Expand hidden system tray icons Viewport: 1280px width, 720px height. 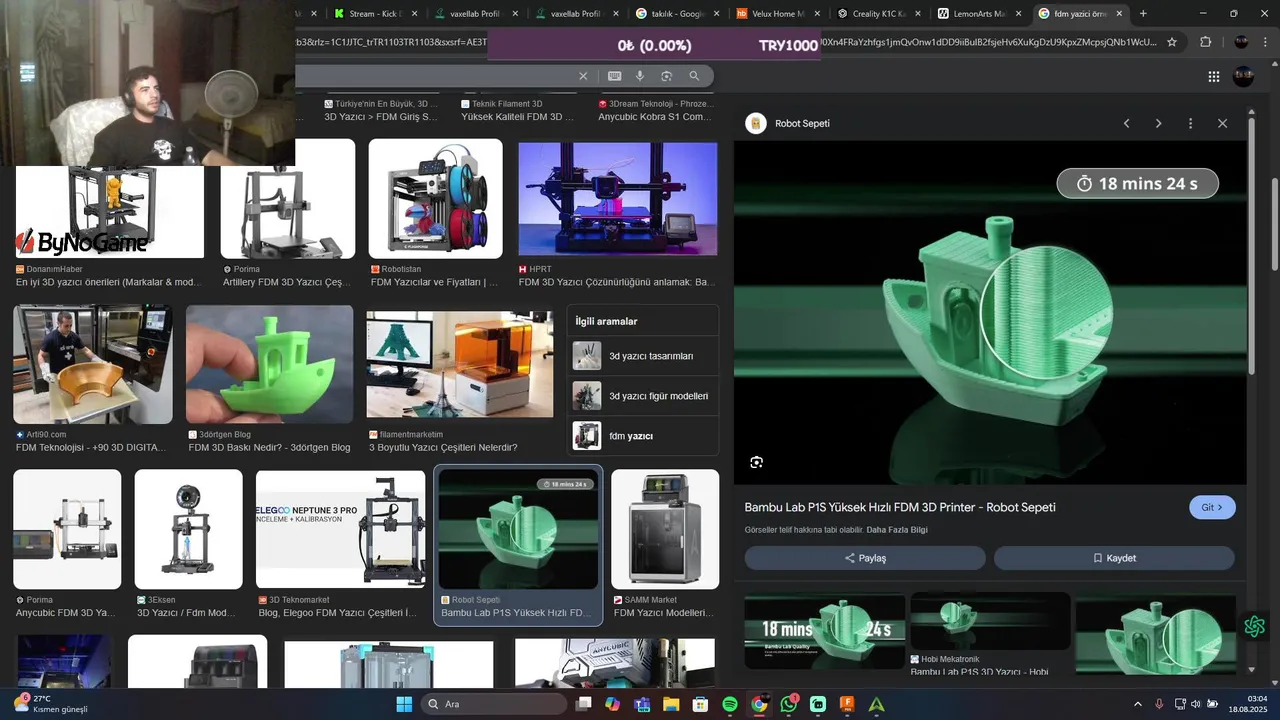pyautogui.click(x=1137, y=704)
